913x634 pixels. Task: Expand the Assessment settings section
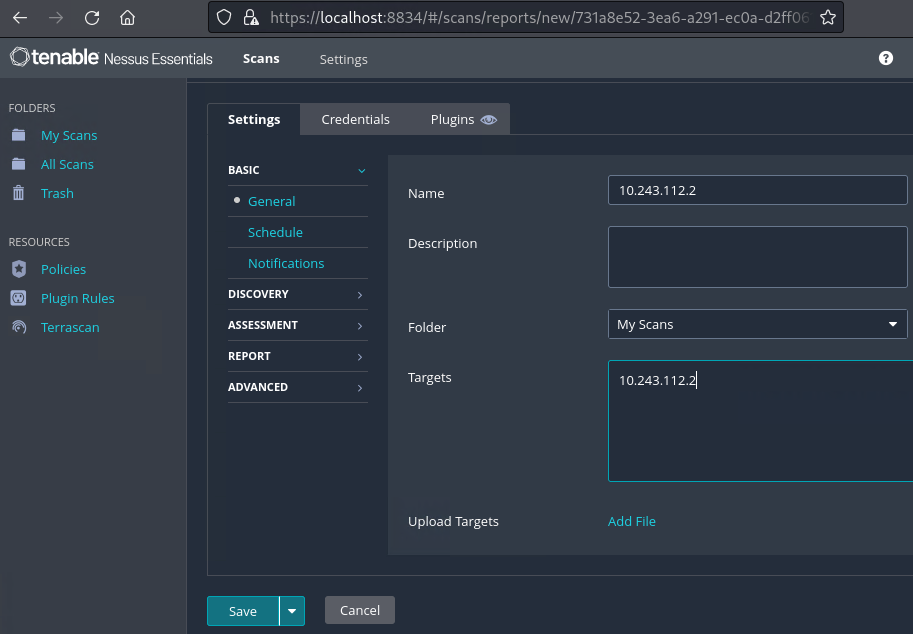pyautogui.click(x=297, y=325)
